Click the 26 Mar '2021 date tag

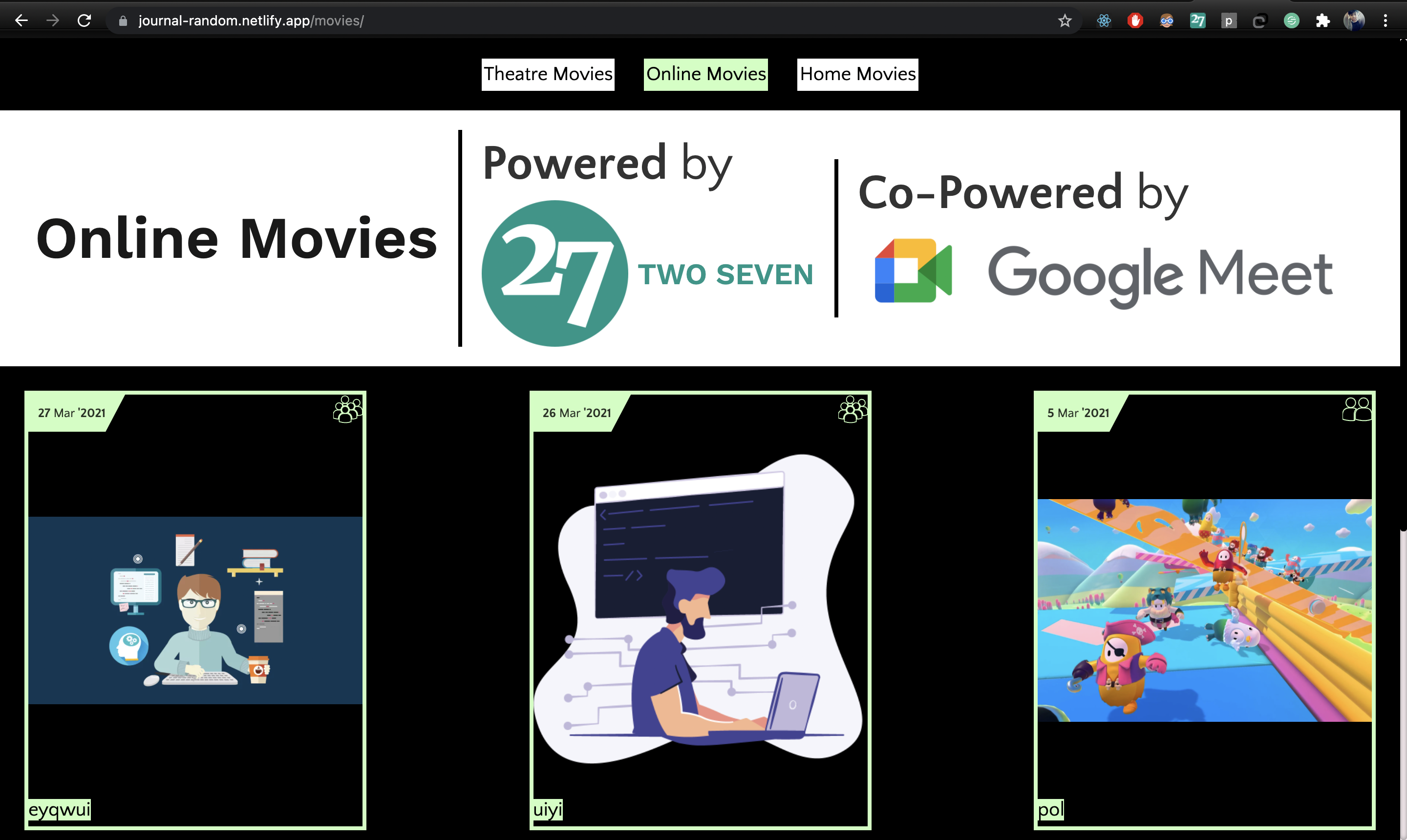click(x=577, y=413)
